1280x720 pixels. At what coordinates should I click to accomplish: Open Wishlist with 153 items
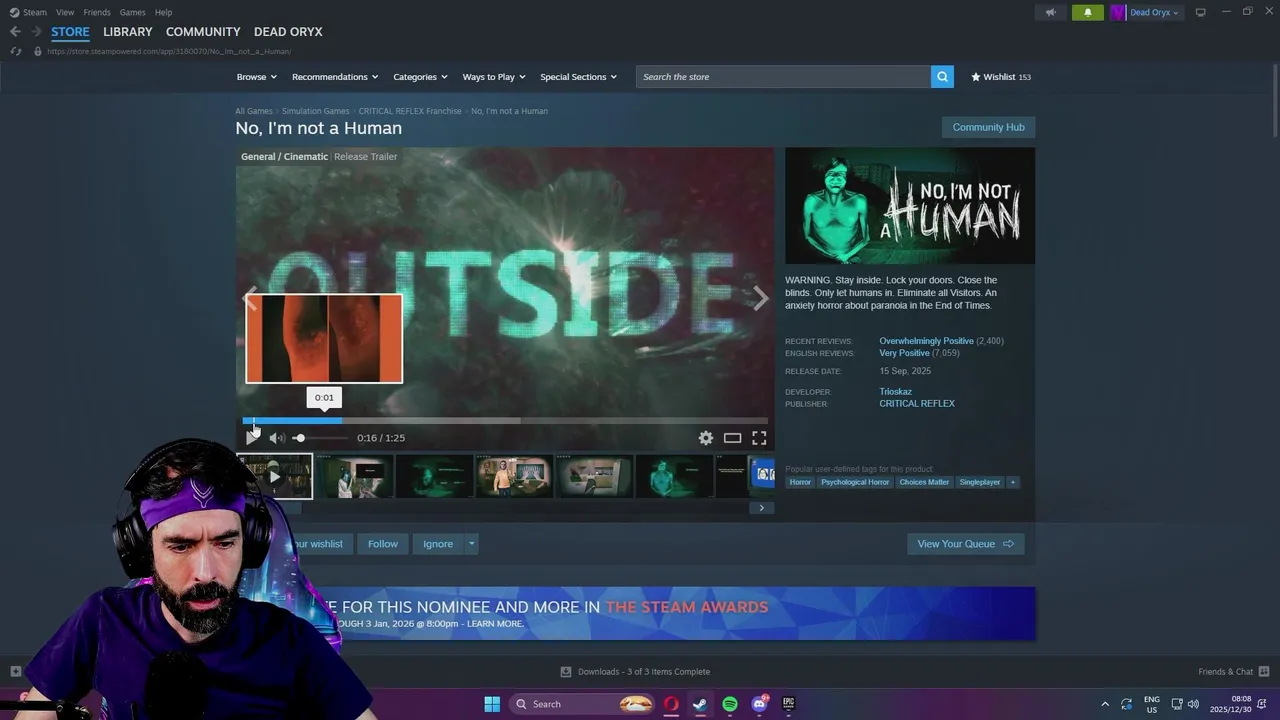[1001, 77]
